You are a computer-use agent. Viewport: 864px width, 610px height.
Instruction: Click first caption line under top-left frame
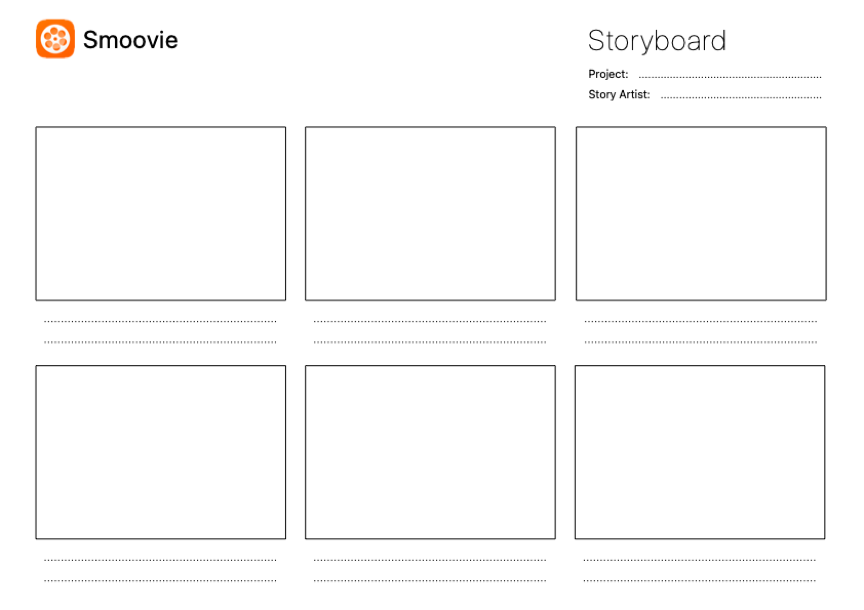point(160,321)
